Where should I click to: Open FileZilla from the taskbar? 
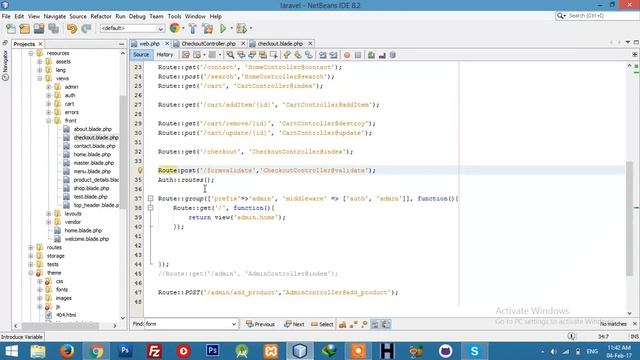pos(154,351)
